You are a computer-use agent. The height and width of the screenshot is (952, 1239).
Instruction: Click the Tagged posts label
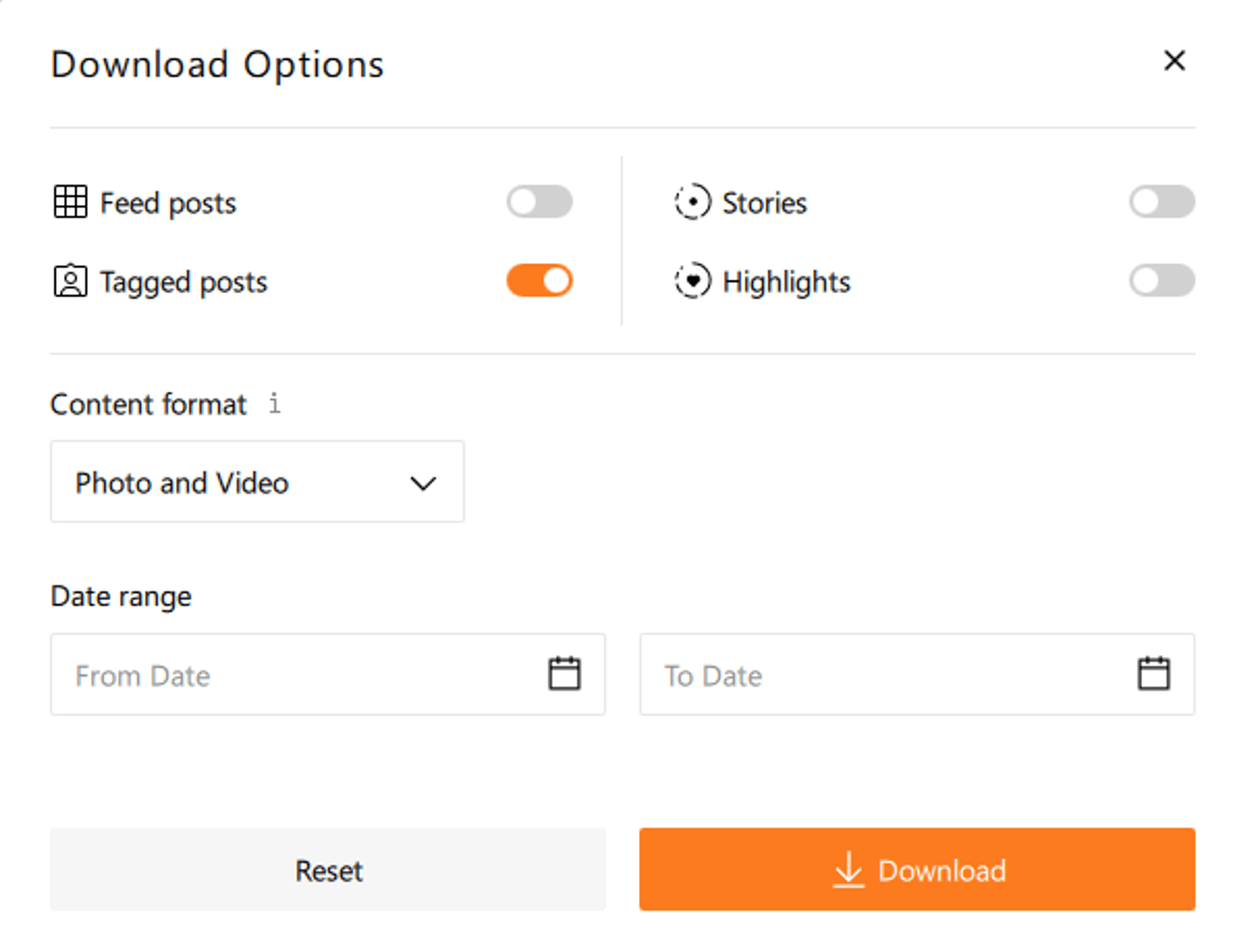pos(184,282)
